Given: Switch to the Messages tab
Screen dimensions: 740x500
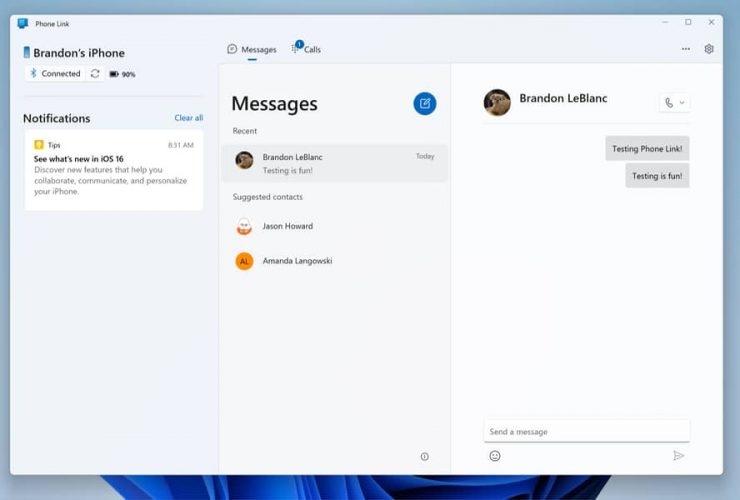Looking at the screenshot, I should click(x=252, y=49).
